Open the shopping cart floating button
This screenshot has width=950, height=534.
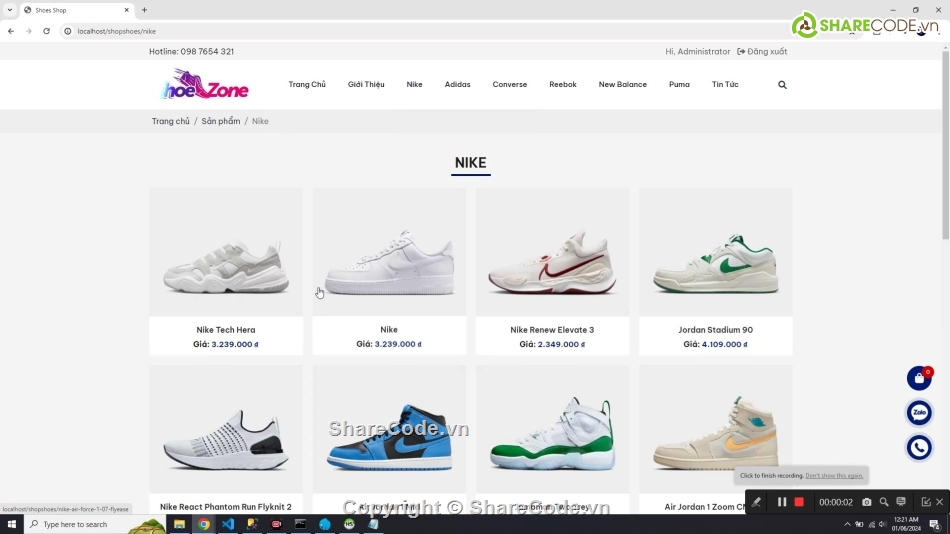[918, 378]
